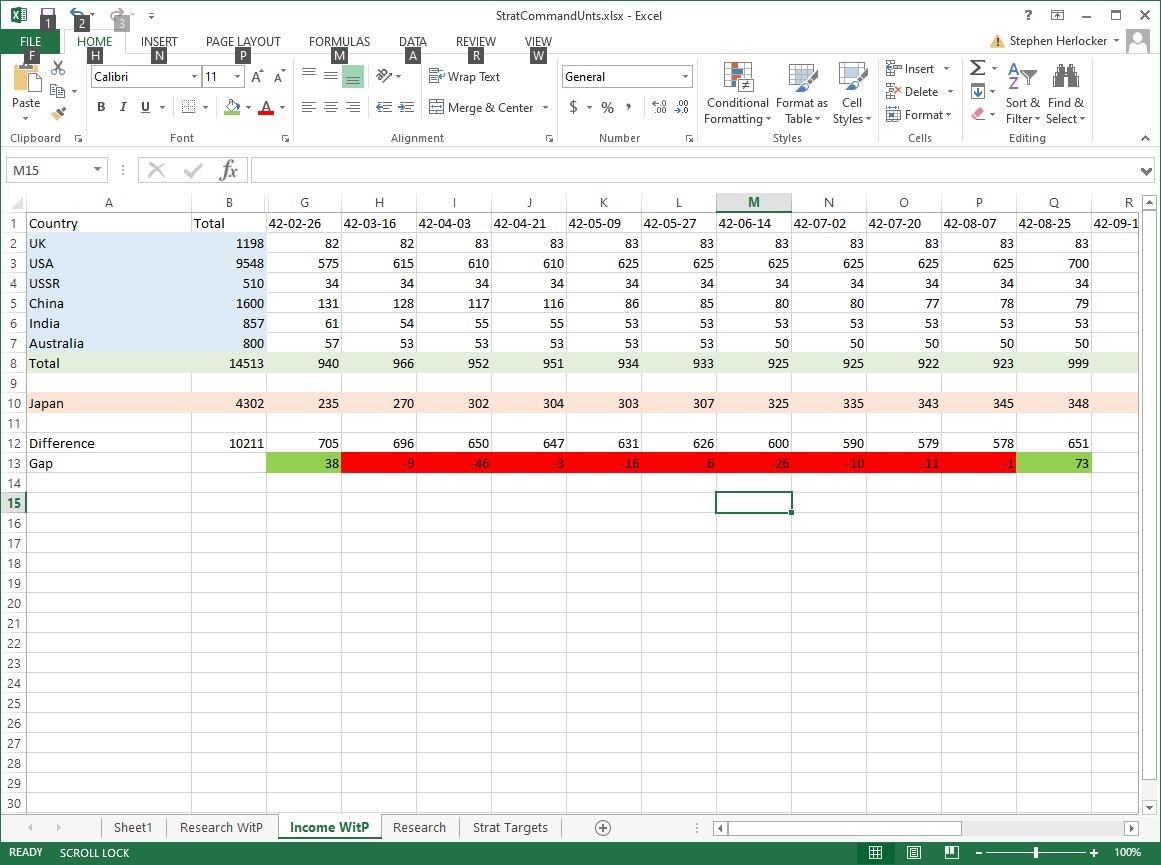
Task: Open the Research WitP sheet tab
Action: point(221,827)
